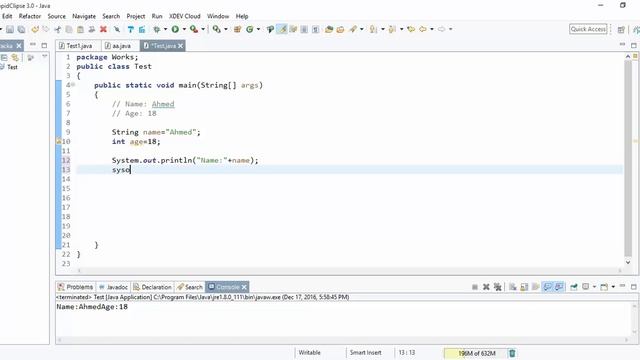Click the heap status memory bar
Image resolution: width=640 pixels, height=360 pixels.
[475, 353]
